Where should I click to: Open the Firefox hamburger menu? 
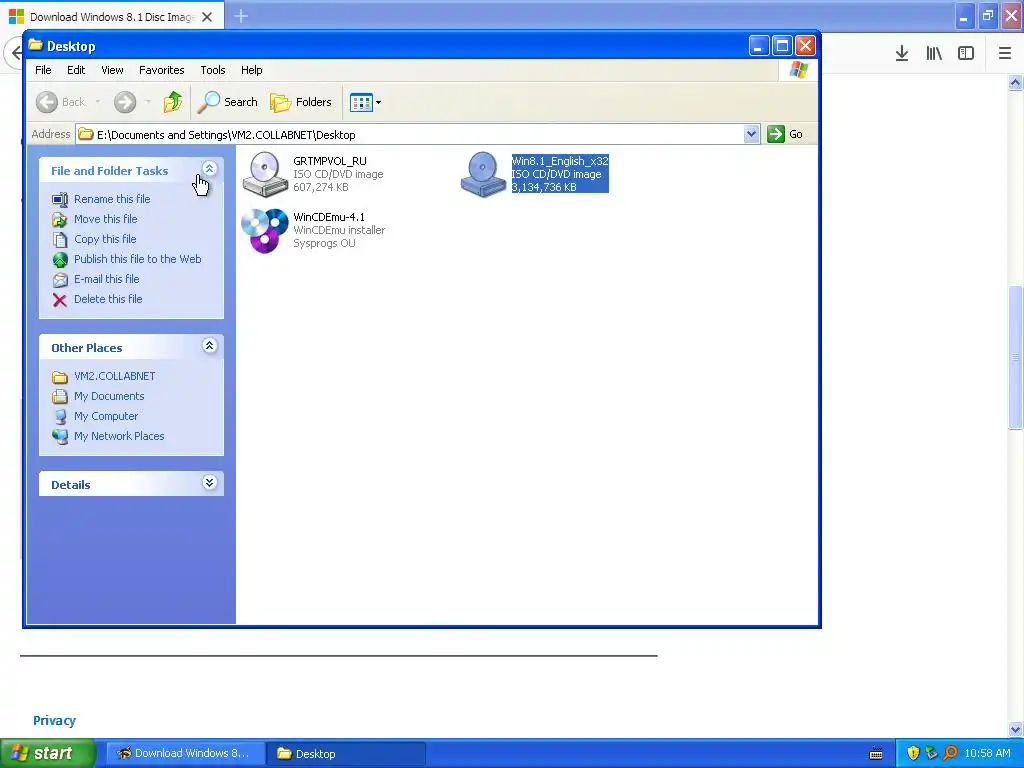(1004, 54)
